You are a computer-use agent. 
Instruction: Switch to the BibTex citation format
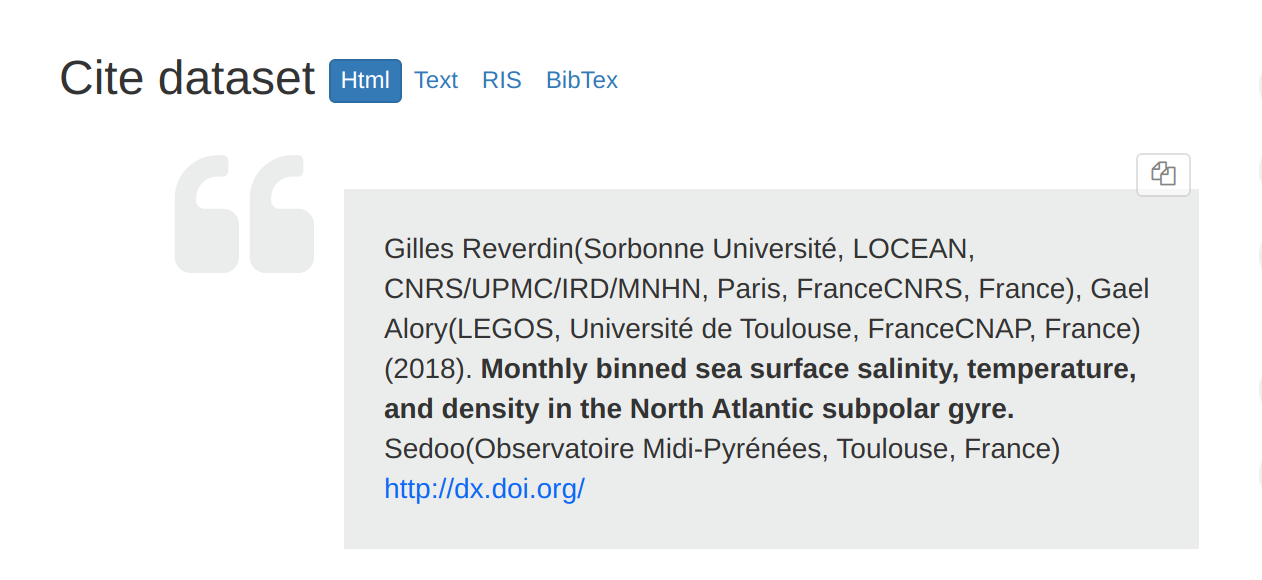582,80
